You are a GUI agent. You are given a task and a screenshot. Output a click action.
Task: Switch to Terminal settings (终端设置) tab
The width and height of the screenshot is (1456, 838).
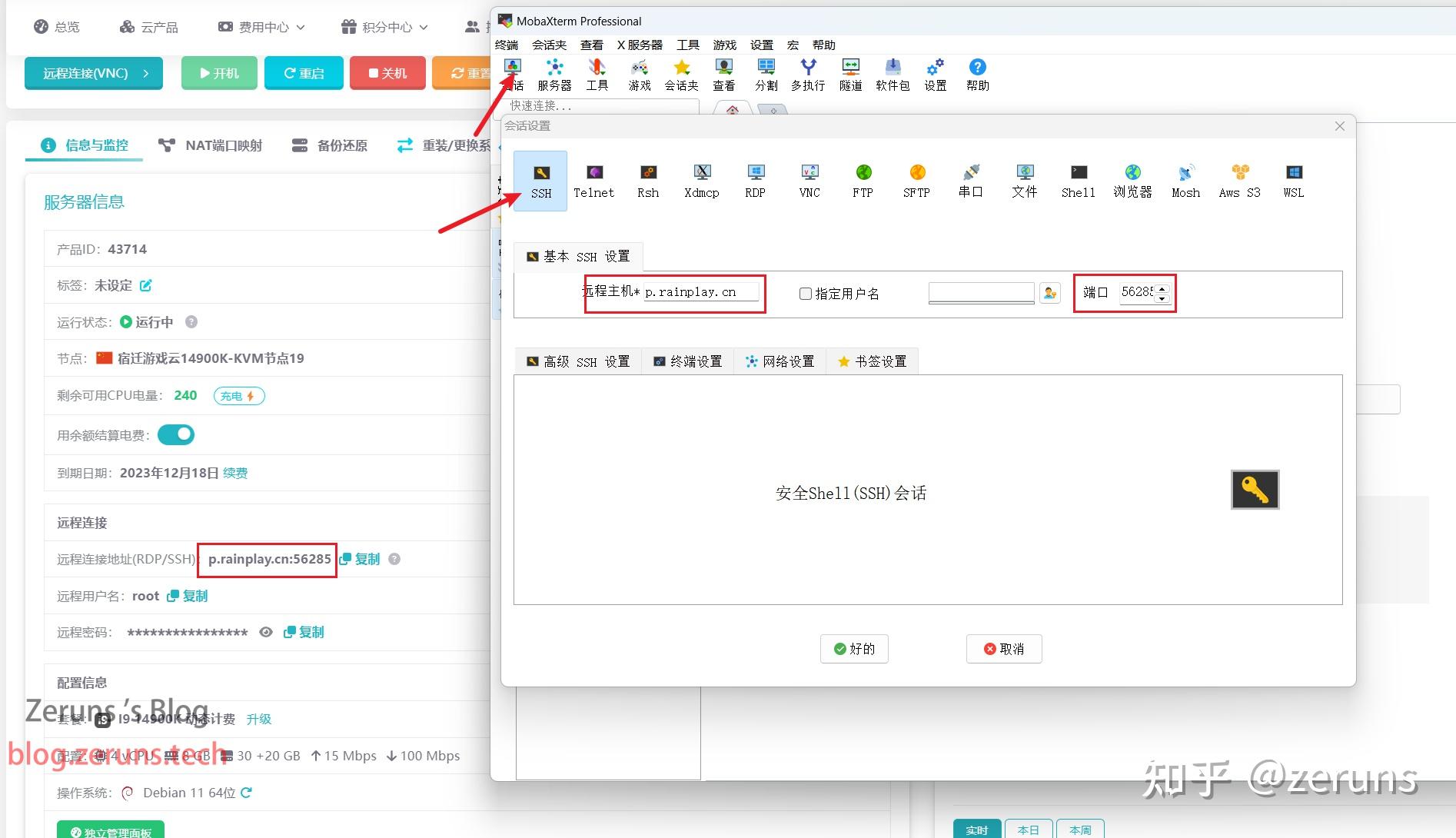(687, 361)
